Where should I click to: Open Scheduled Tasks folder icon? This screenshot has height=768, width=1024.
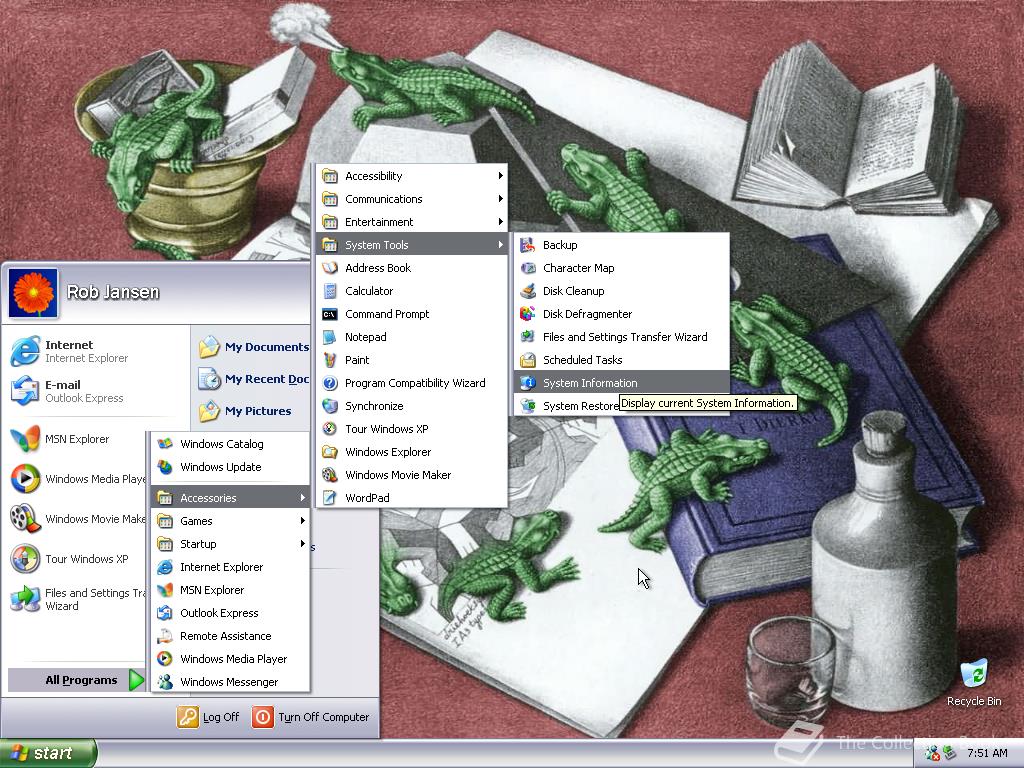[x=528, y=360]
